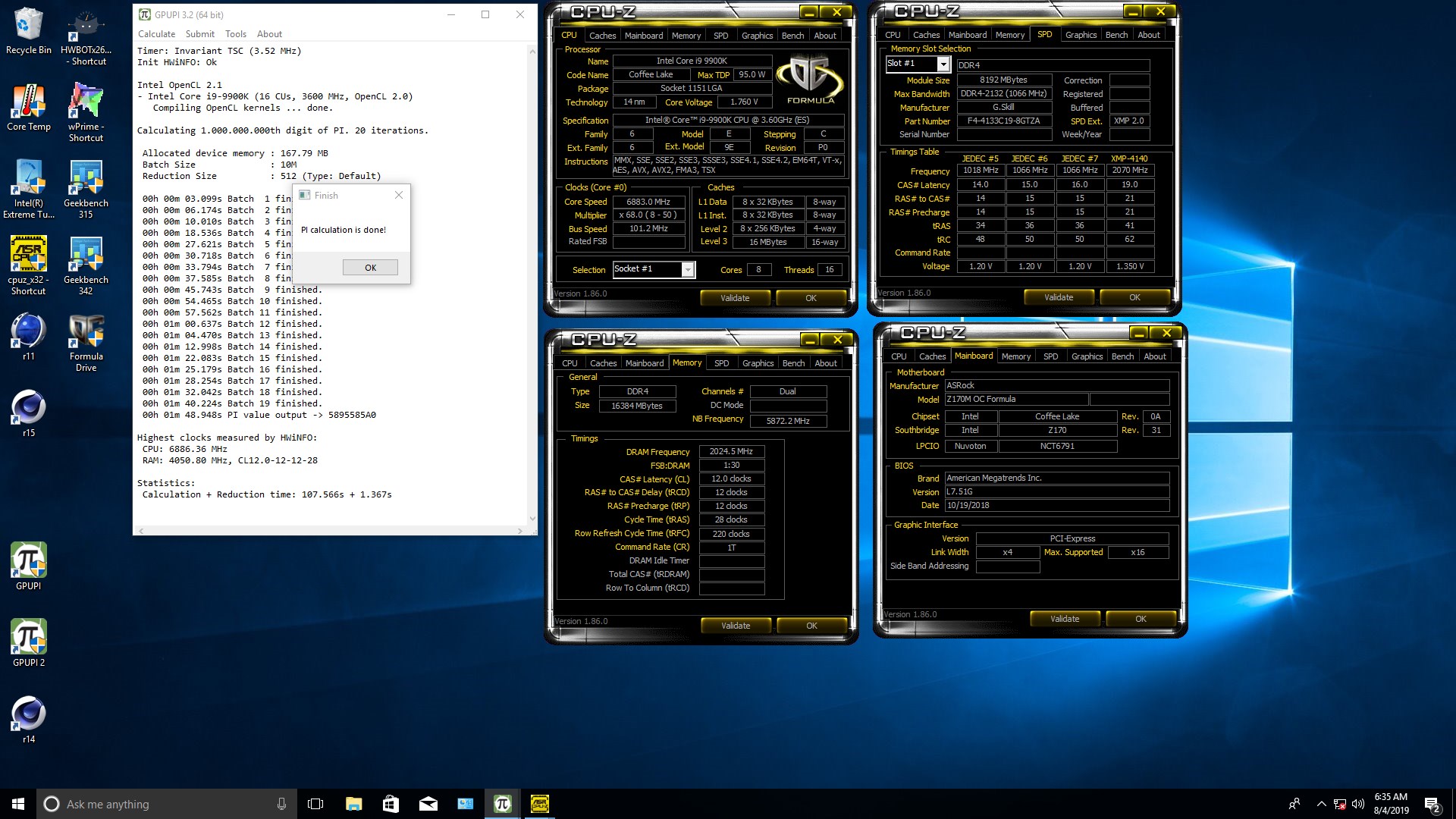
Task: Click the network status icon in the tray
Action: coord(1340,804)
